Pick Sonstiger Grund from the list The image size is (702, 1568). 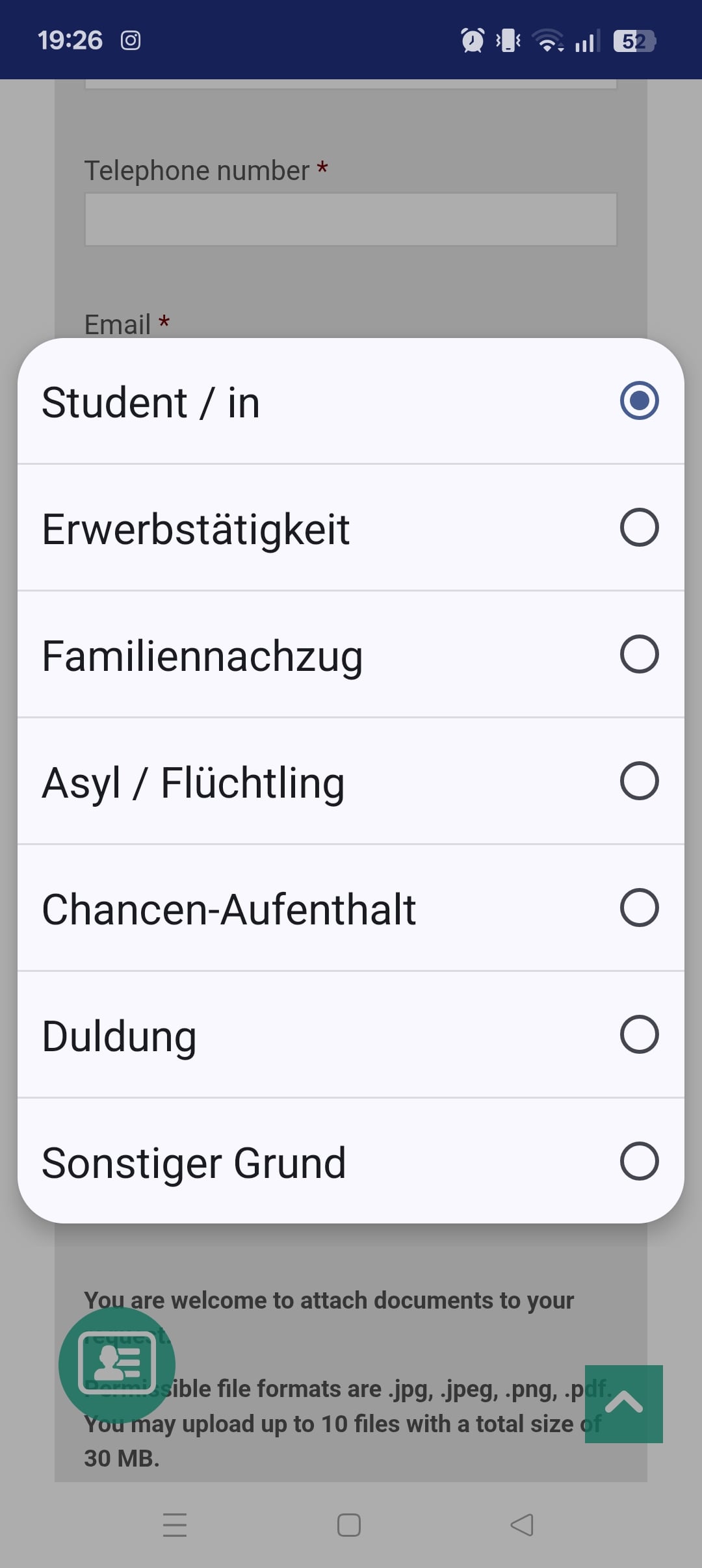point(194,1162)
